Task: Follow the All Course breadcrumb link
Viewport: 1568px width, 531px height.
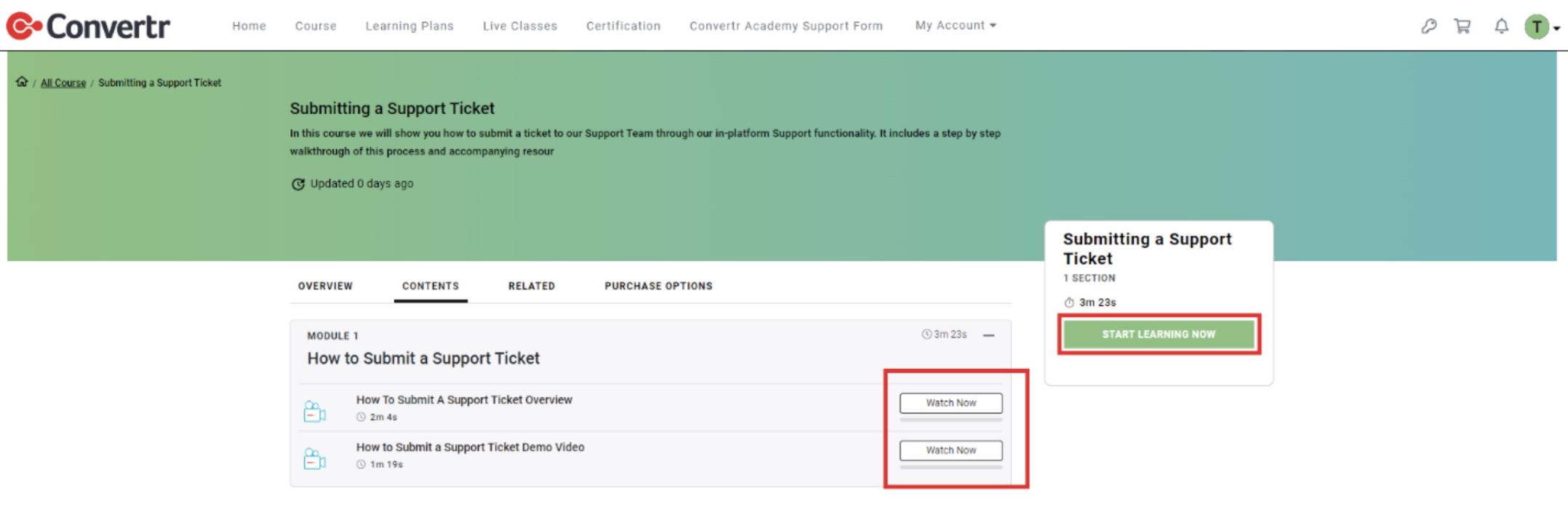Action: 63,83
